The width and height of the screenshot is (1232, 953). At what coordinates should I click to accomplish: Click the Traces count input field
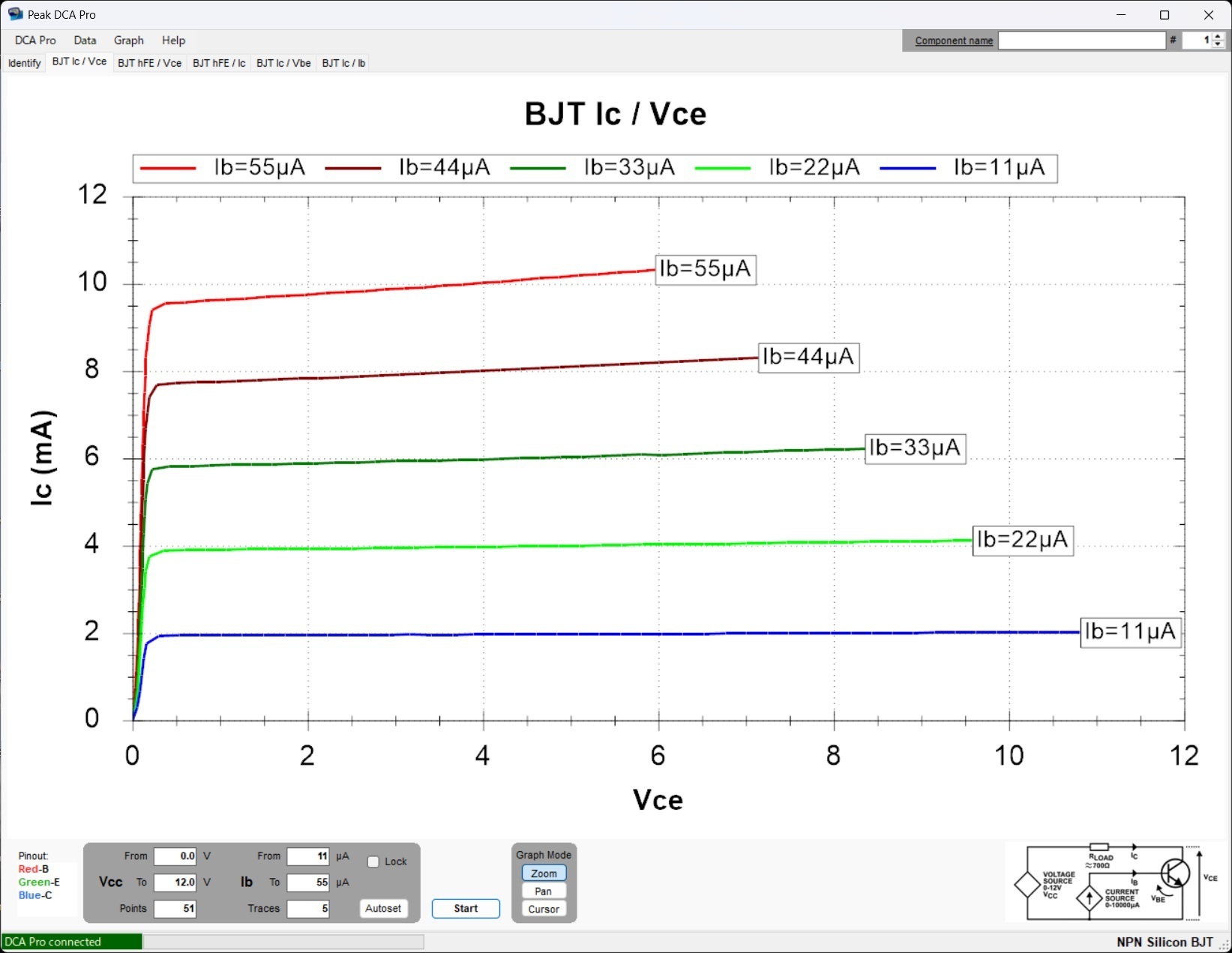308,909
